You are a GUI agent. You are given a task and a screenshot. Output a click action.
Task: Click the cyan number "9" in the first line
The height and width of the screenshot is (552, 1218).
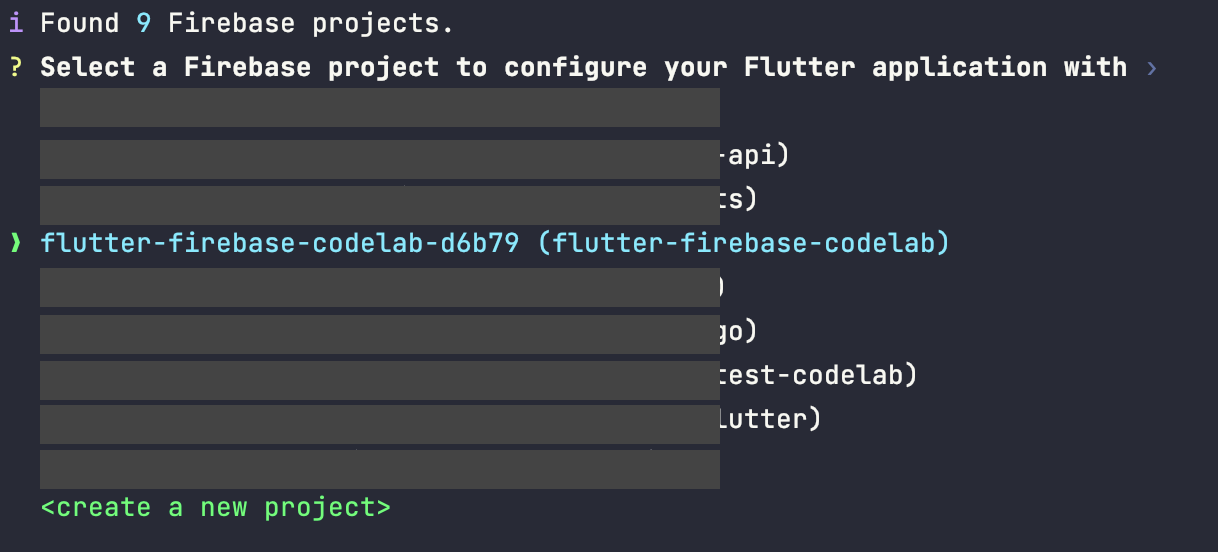(143, 23)
